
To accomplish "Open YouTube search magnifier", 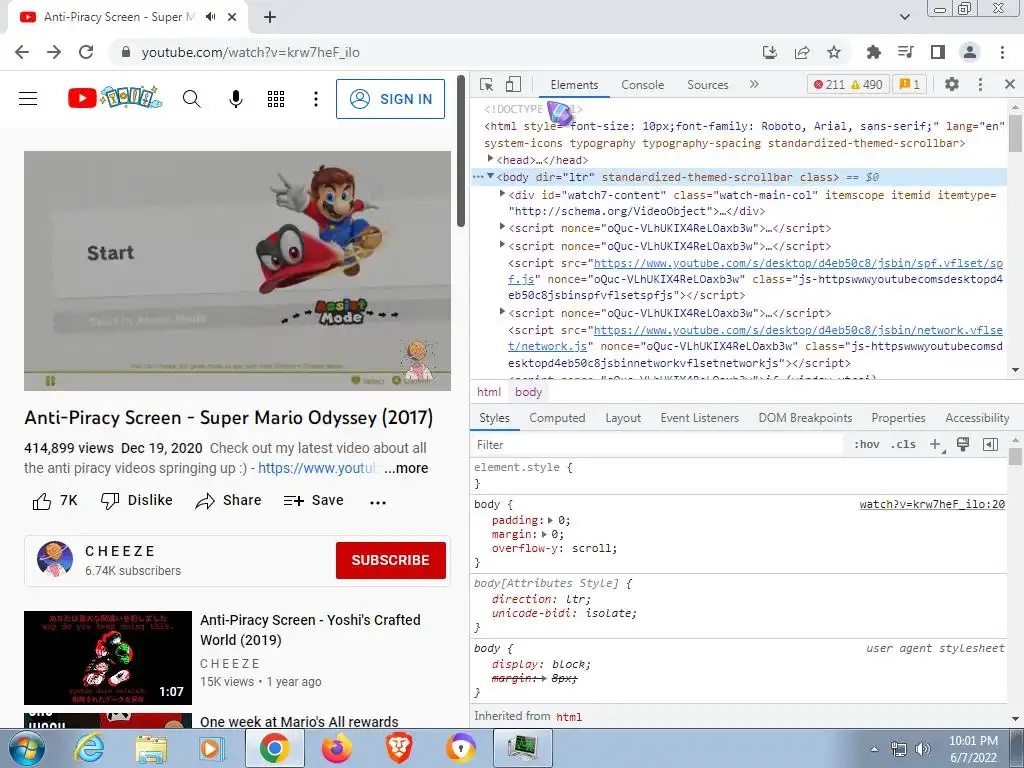I will [191, 99].
